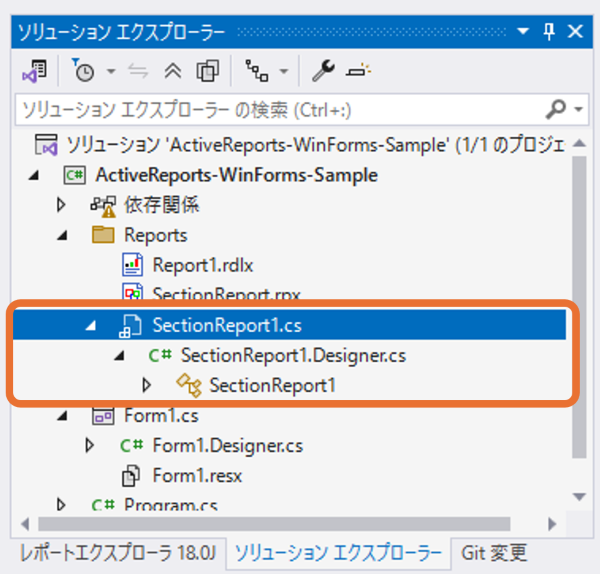600x574 pixels.
Task: Click horizontal scrollbar right arrow
Action: coord(552,524)
